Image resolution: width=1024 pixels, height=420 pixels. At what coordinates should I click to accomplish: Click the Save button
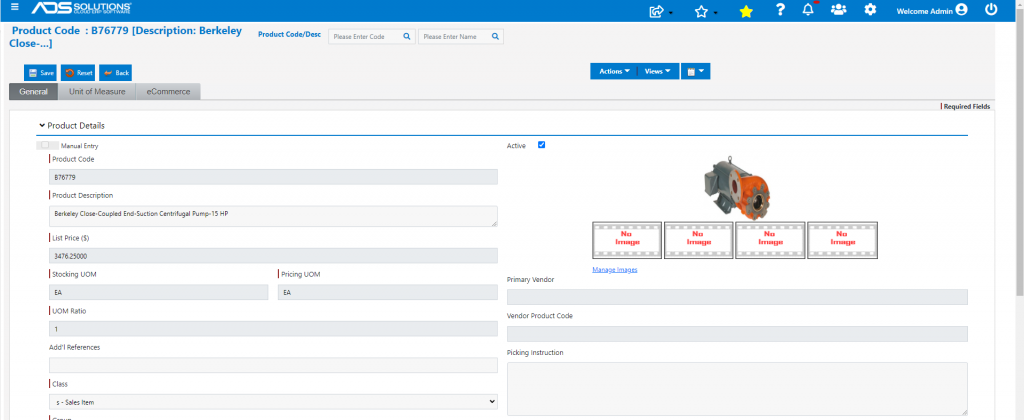pos(40,73)
